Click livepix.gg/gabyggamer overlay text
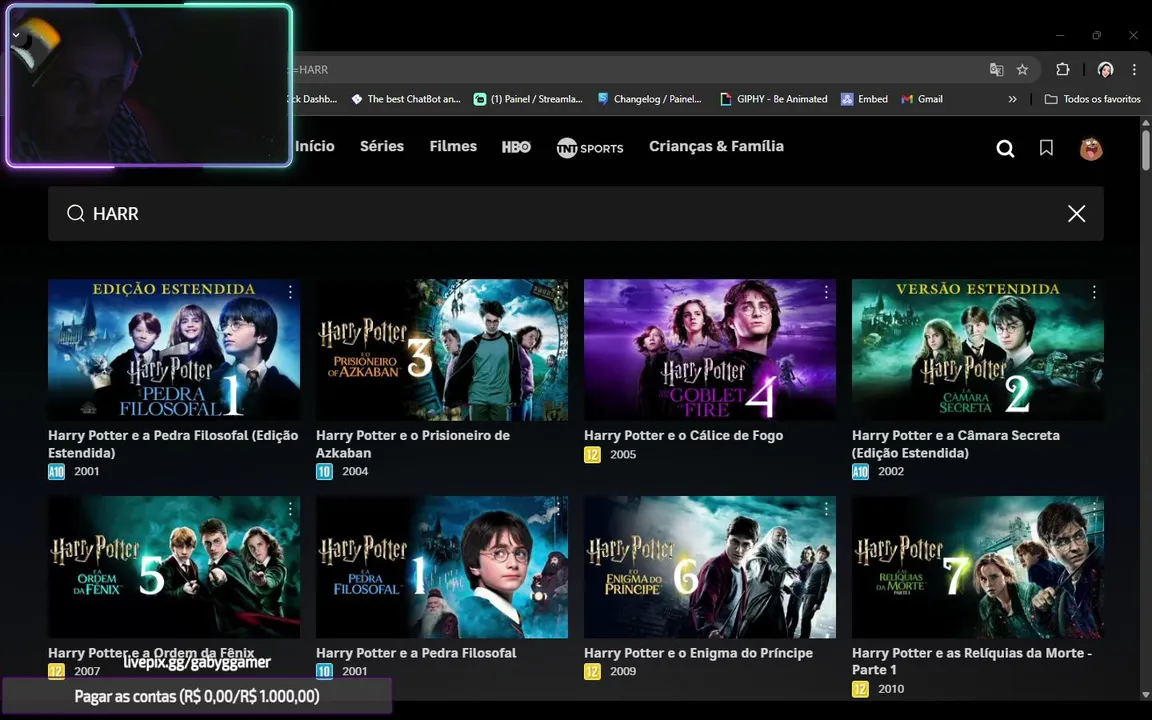Viewport: 1152px width, 720px height. click(x=197, y=663)
